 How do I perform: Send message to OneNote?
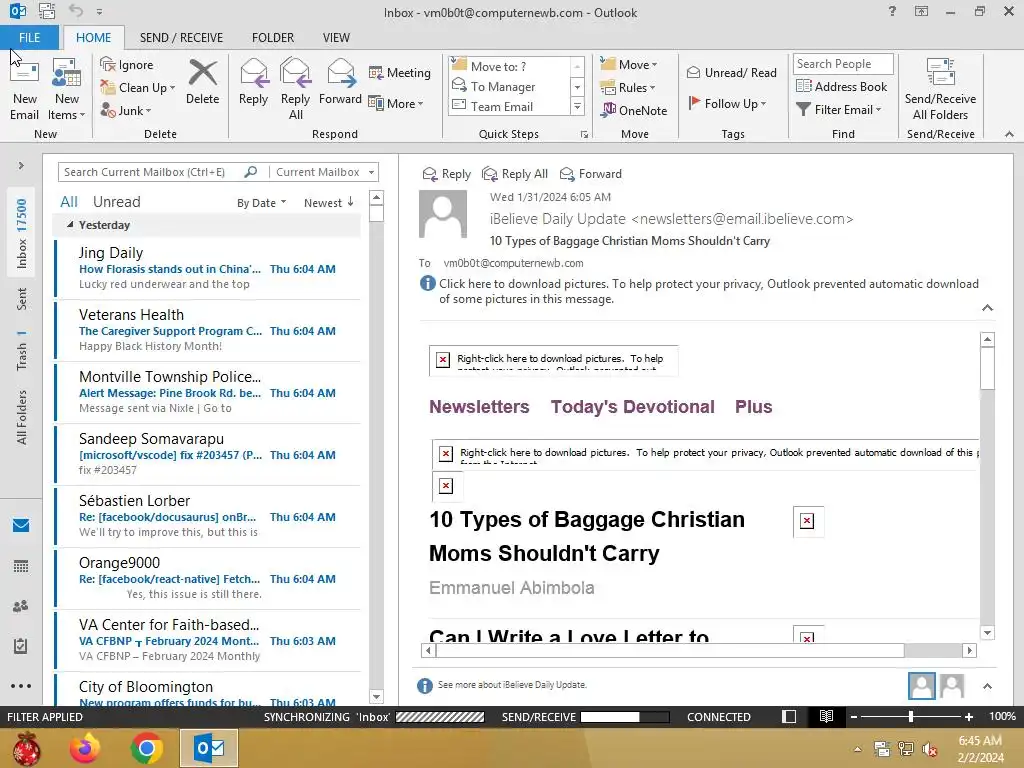tap(634, 110)
